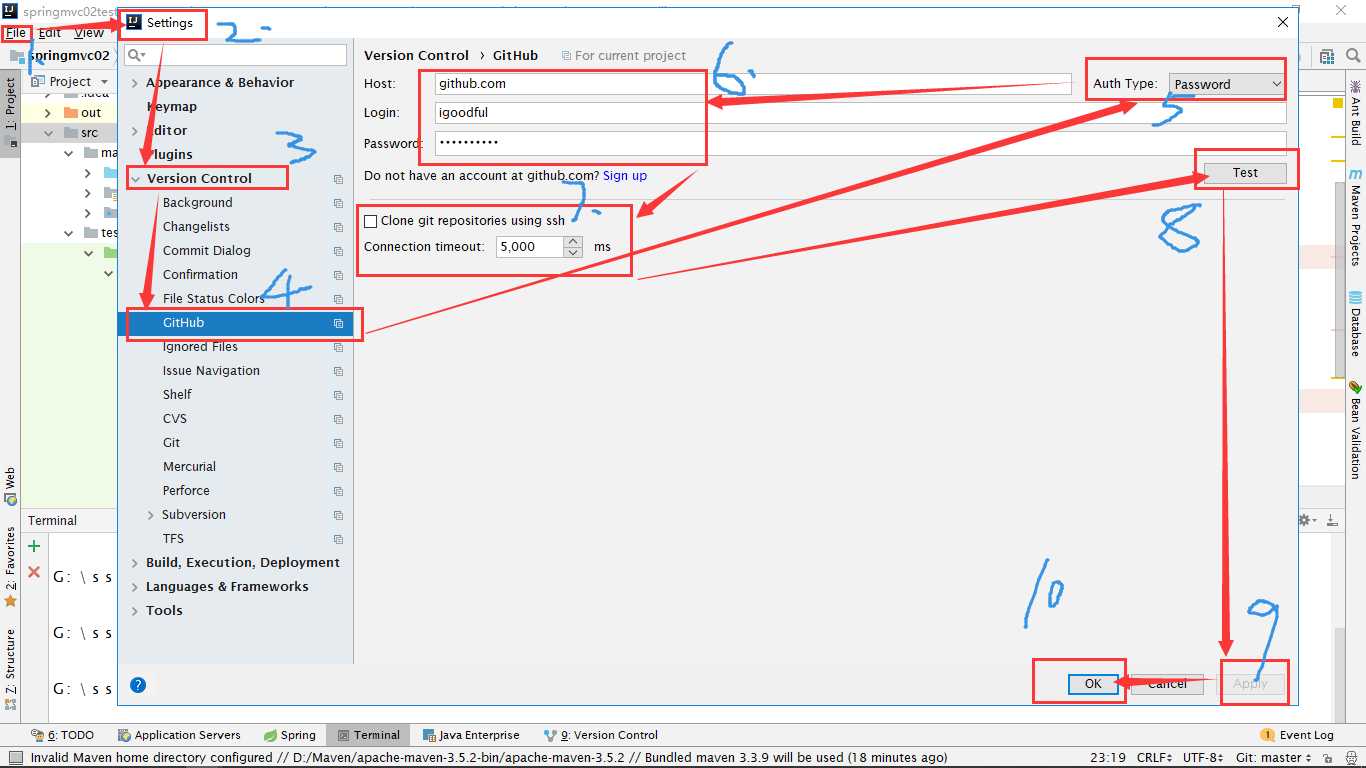1366x768 pixels.
Task: Click the per-project icon beside Changelists
Action: (x=338, y=227)
